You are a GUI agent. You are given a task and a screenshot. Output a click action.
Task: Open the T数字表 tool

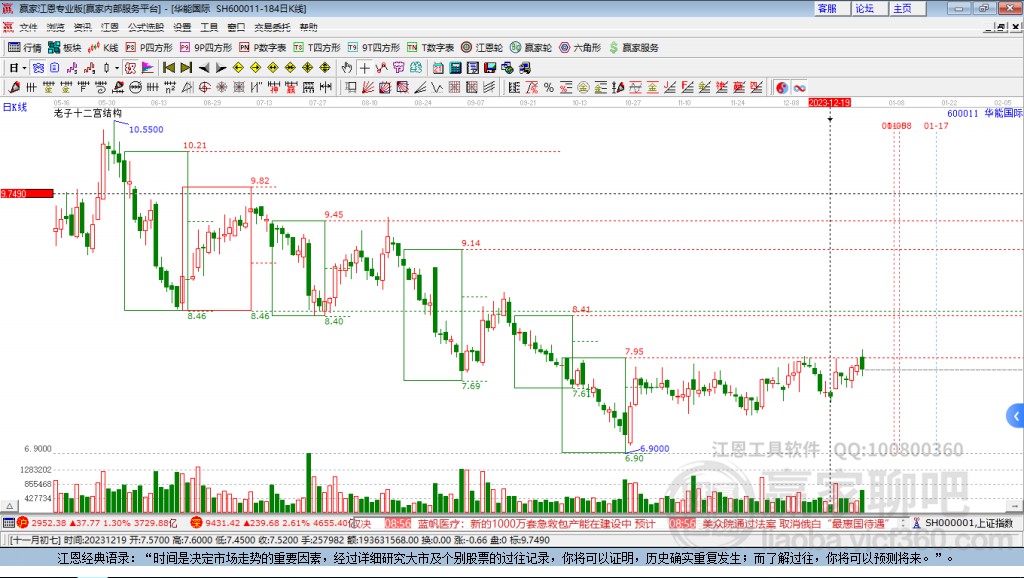(x=430, y=48)
